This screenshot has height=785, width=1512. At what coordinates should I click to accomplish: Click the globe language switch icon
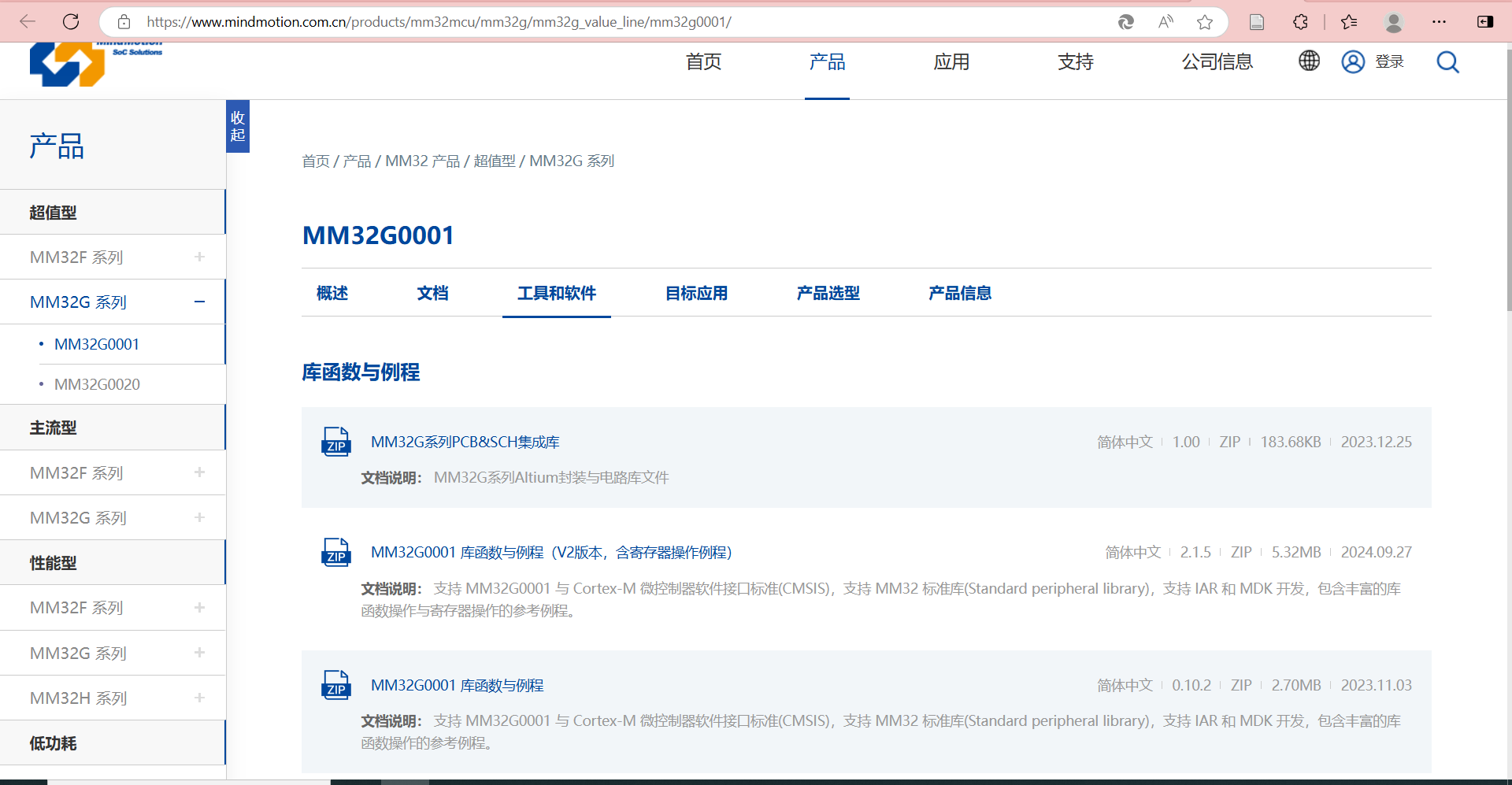[1309, 61]
